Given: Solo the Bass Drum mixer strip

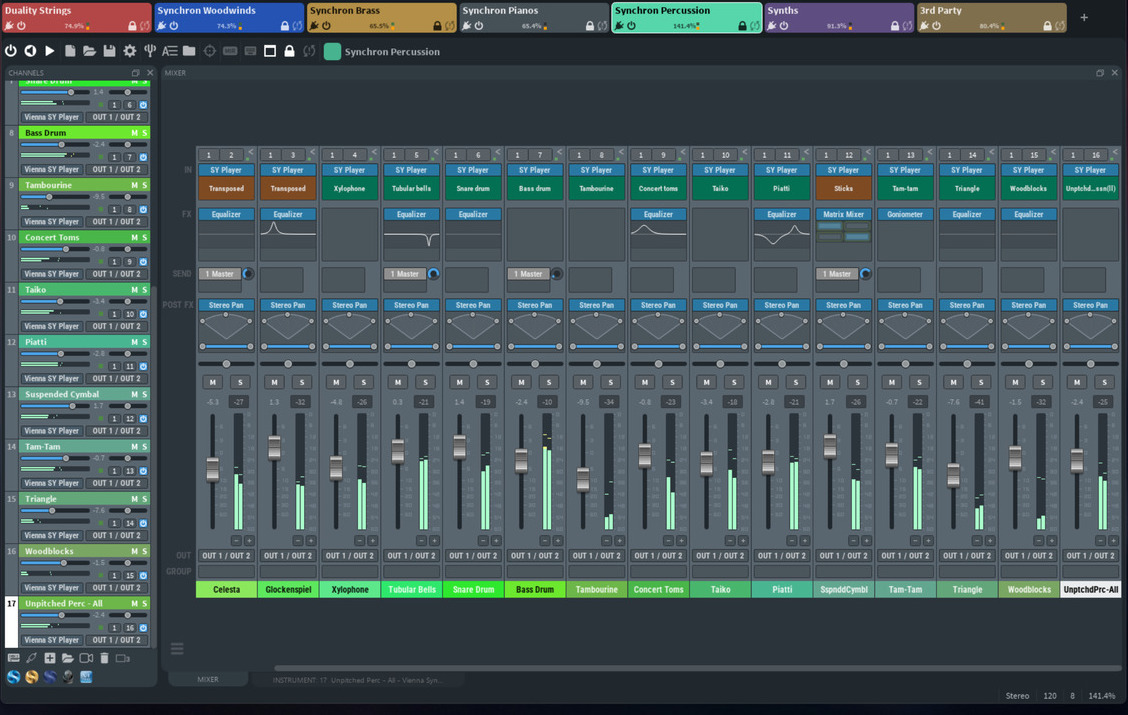Looking at the screenshot, I should [548, 382].
